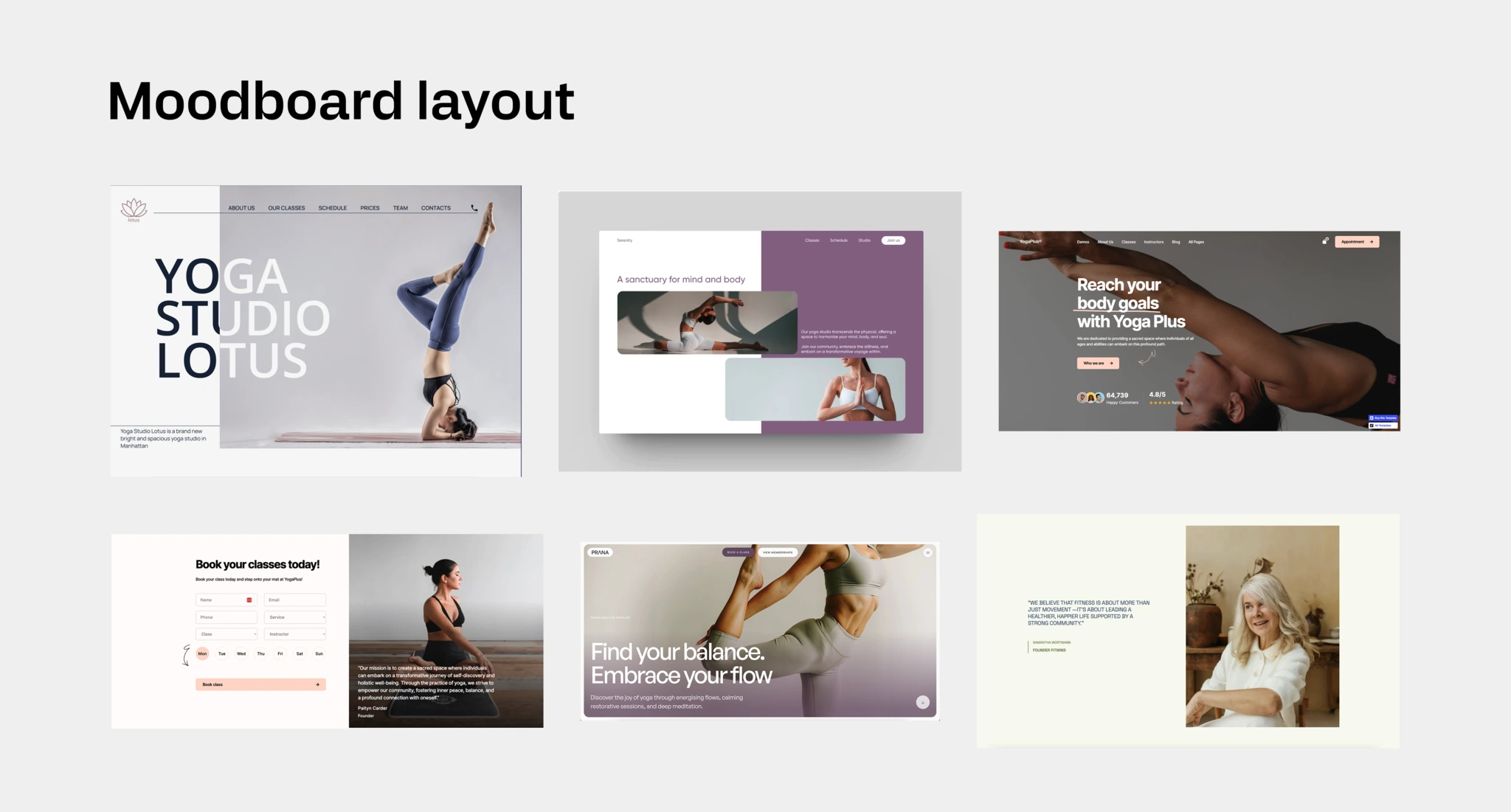Open the shopping bag cart icon
The width and height of the screenshot is (1511, 812).
[x=1325, y=241]
